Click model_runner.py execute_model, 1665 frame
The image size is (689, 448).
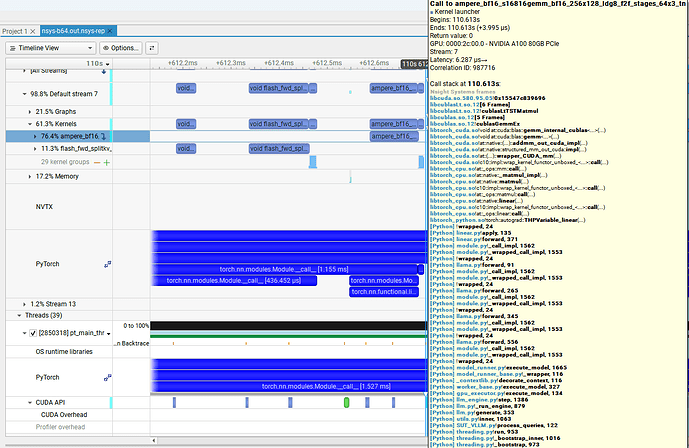[x=499, y=368]
